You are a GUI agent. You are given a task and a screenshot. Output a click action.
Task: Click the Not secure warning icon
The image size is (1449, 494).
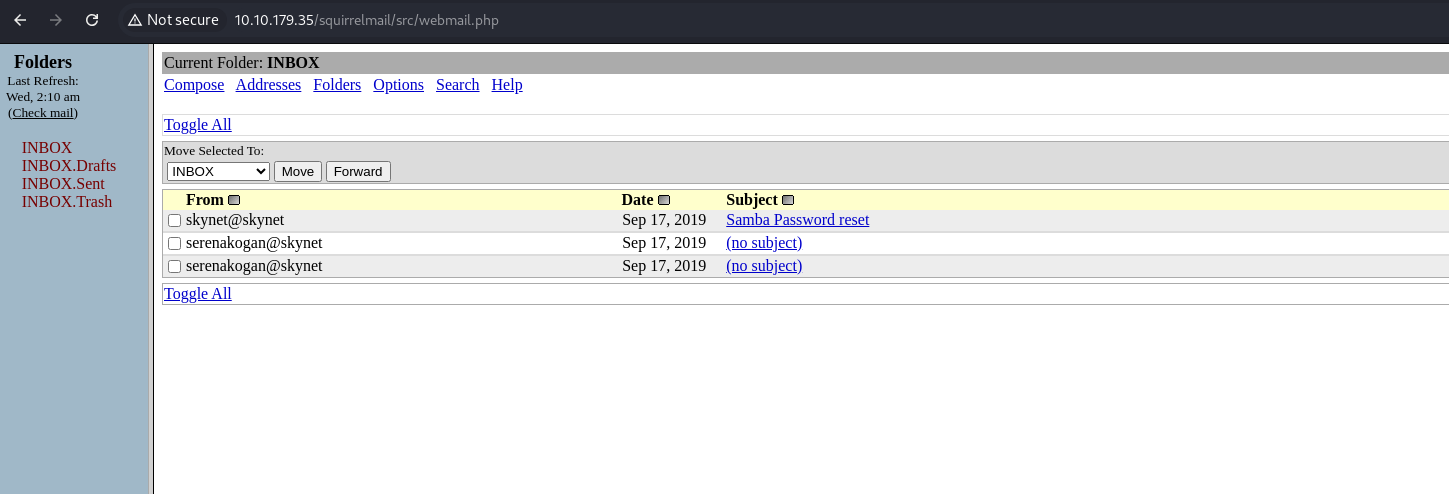[x=135, y=20]
